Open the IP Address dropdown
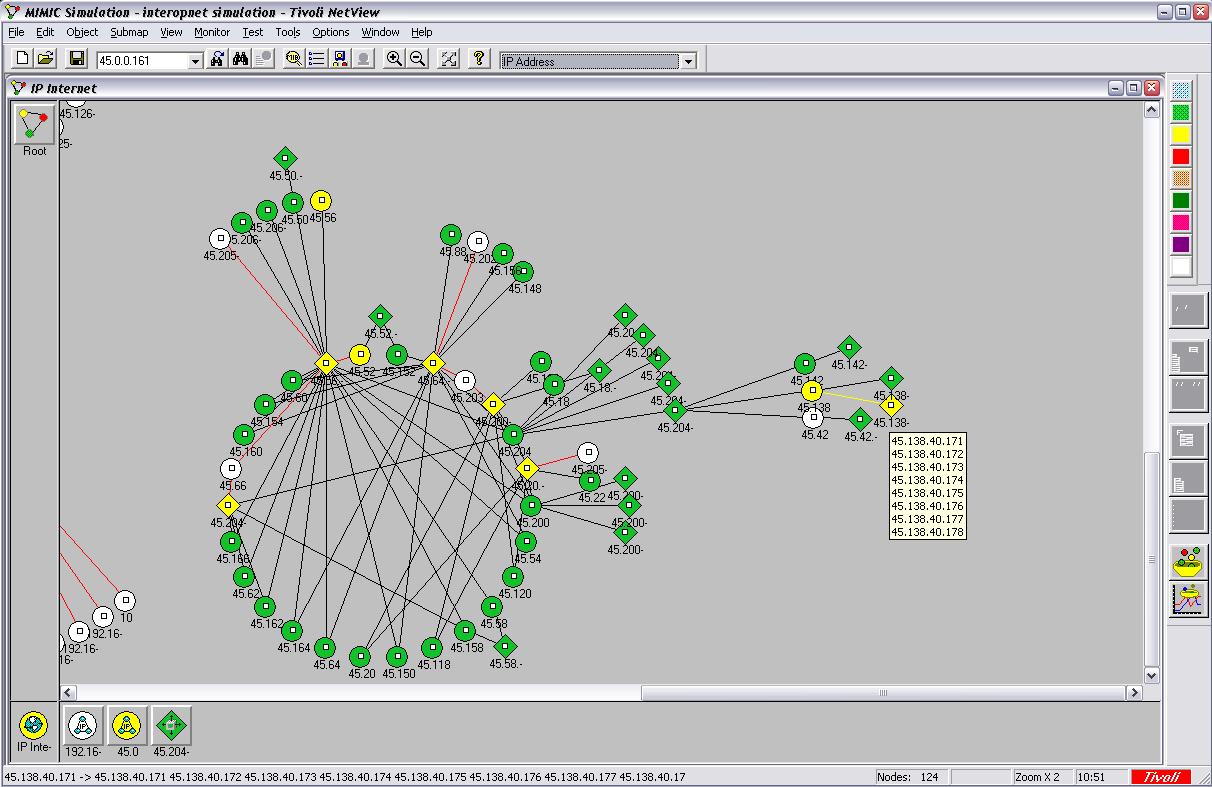 point(689,60)
